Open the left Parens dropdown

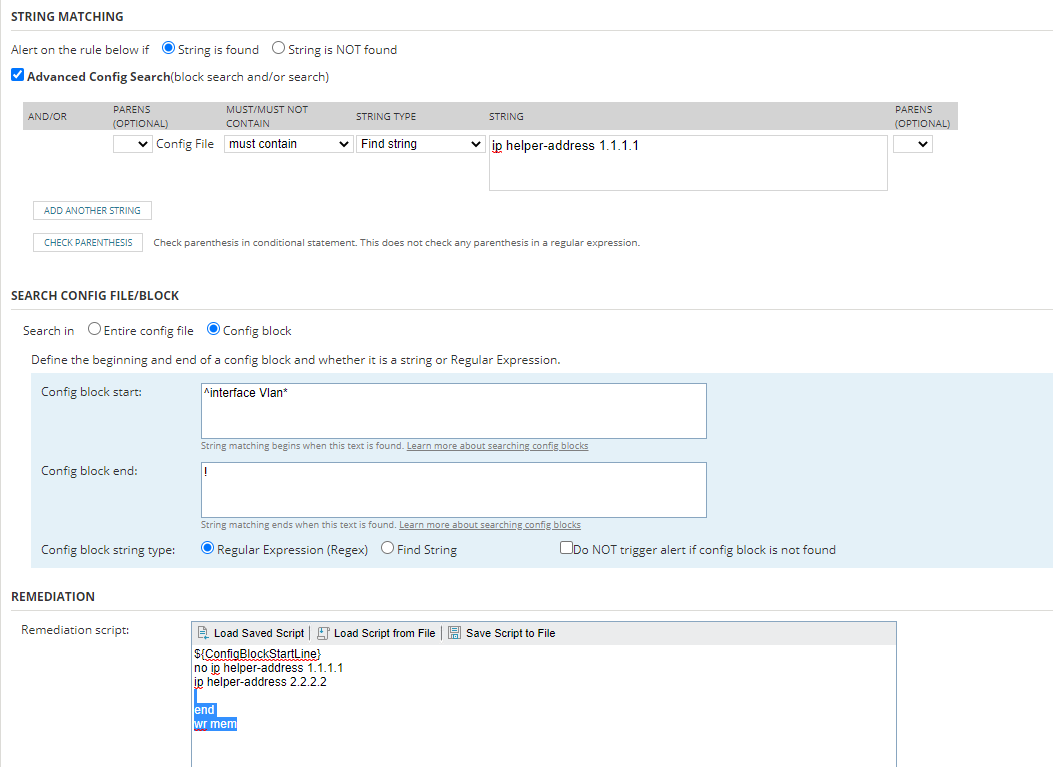pyautogui.click(x=132, y=144)
